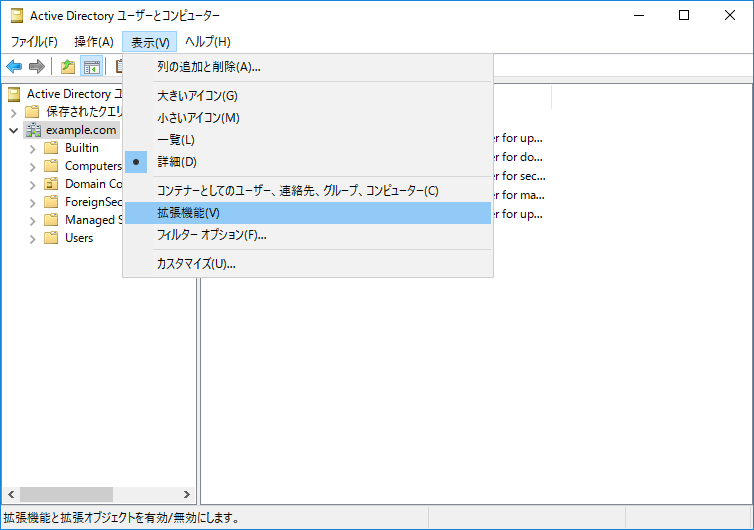Click the tree pane scrollbar right arrow
The image size is (754, 530).
[x=187, y=494]
